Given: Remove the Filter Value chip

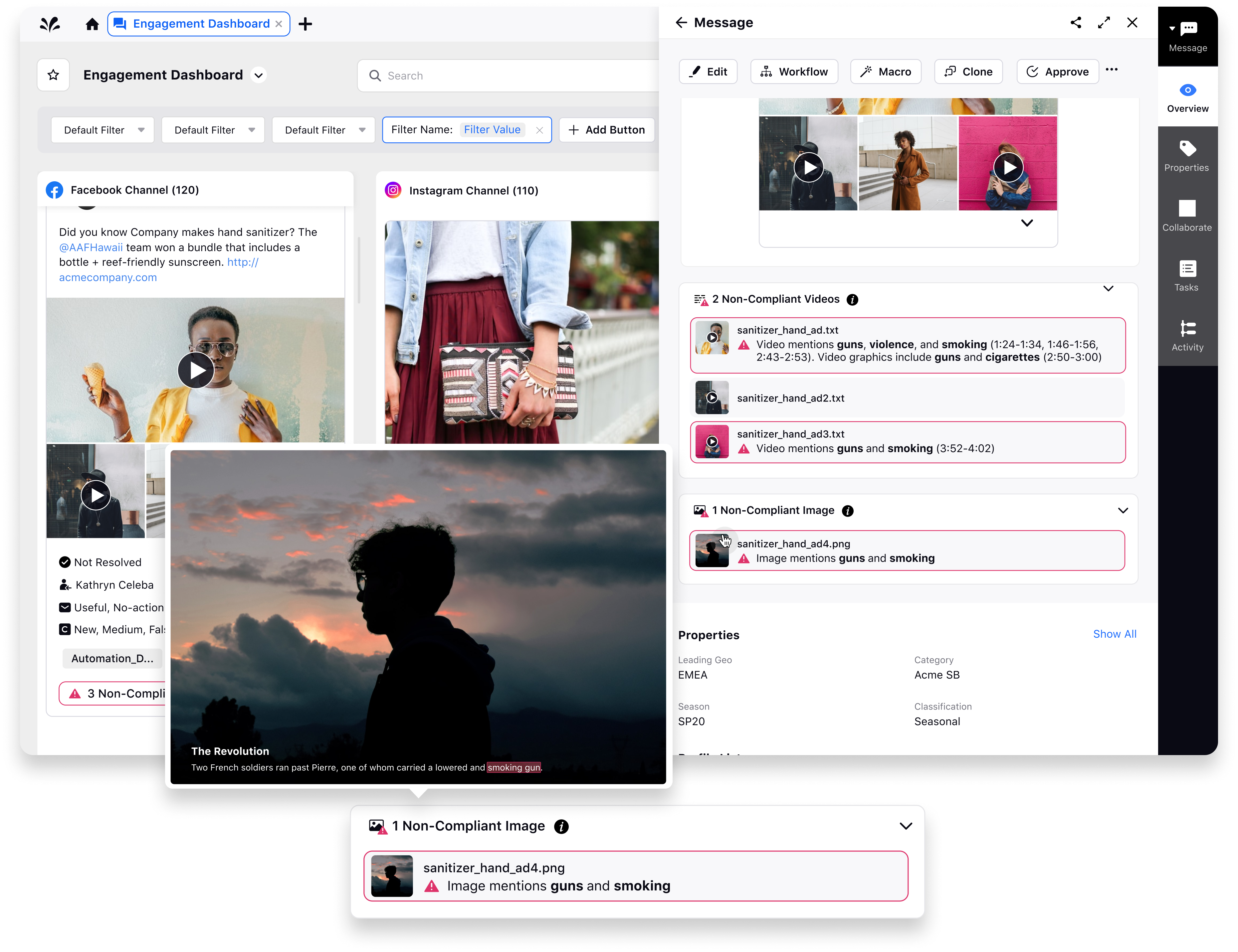Looking at the screenshot, I should coord(539,130).
